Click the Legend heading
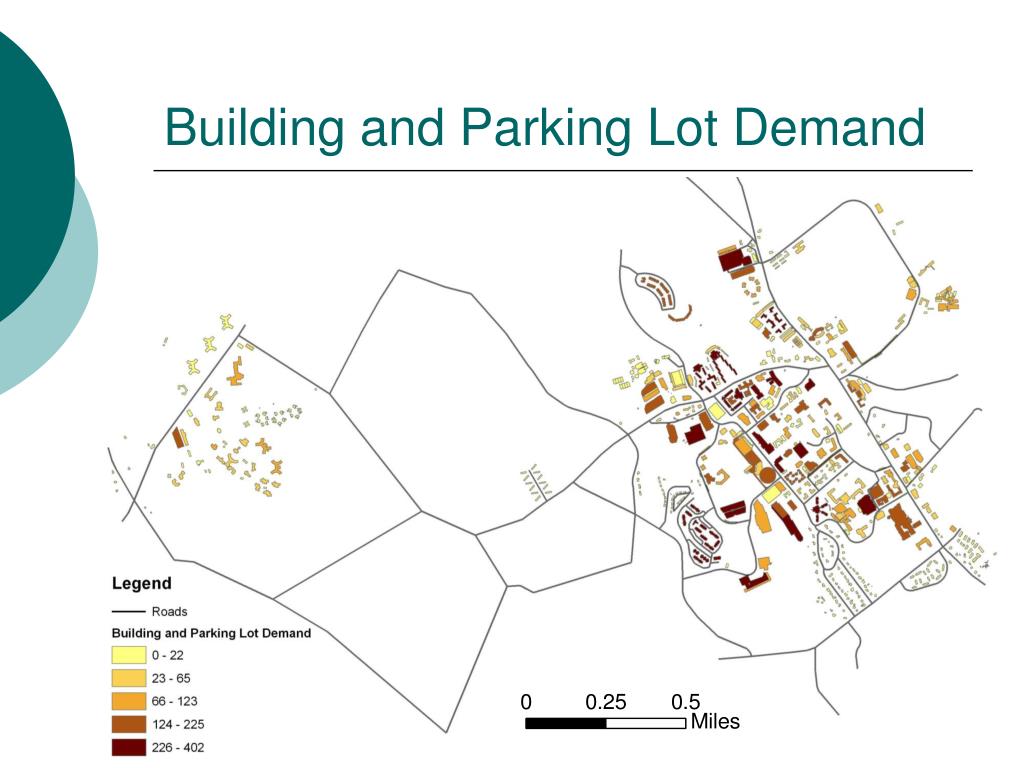The image size is (1024, 768). coord(142,583)
